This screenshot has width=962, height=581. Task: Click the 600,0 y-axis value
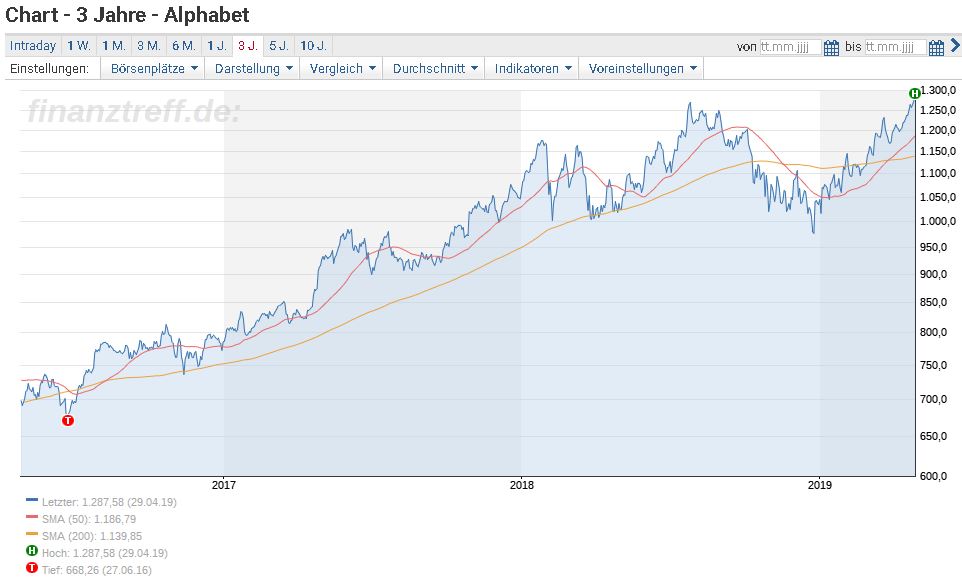934,475
